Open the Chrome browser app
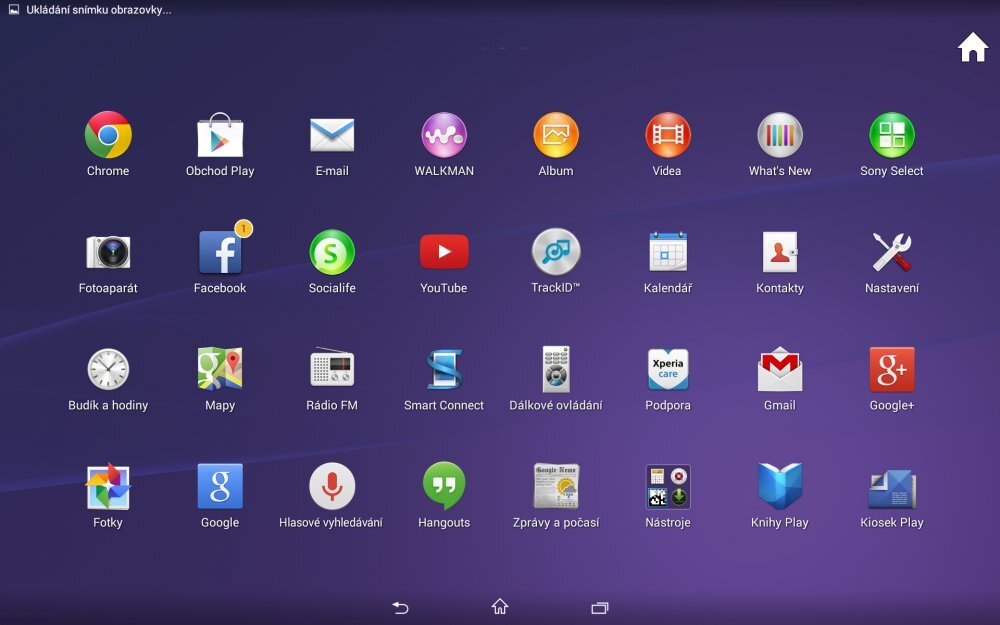Screen dimensions: 1000x625 click(x=107, y=137)
